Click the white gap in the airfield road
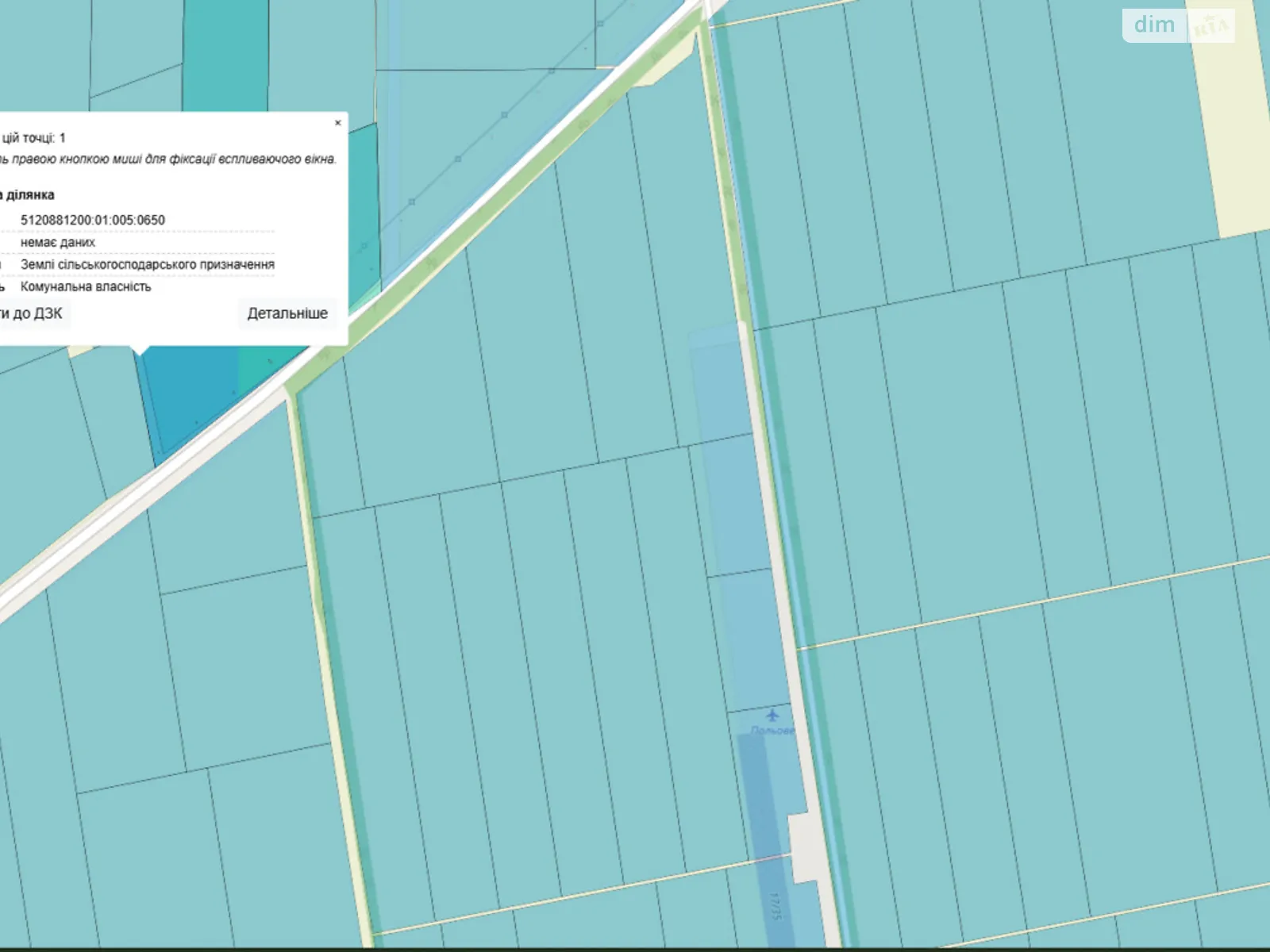 [804, 847]
